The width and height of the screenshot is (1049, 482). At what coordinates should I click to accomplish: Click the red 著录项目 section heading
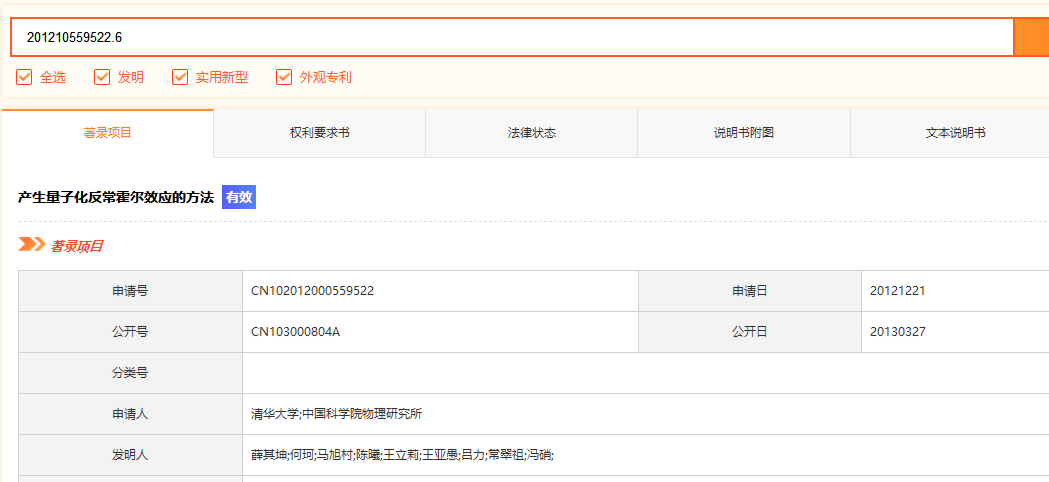pyautogui.click(x=76, y=246)
